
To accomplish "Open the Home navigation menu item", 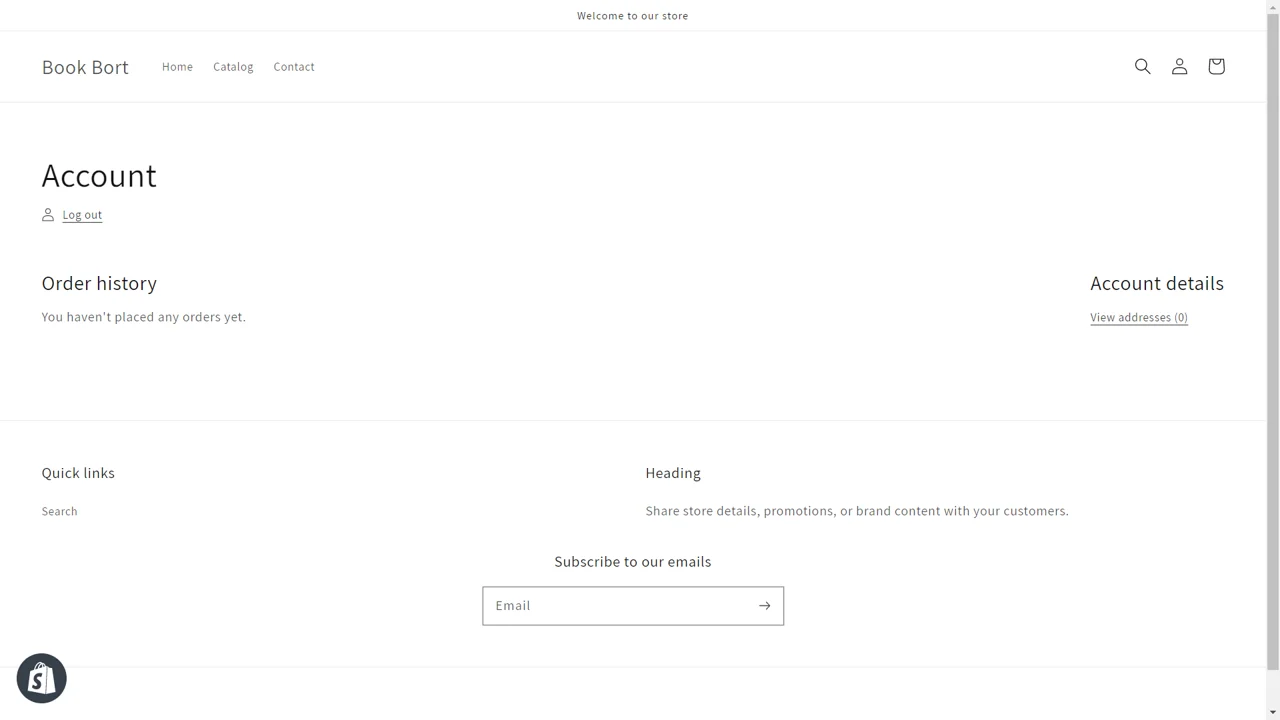I will tap(177, 66).
